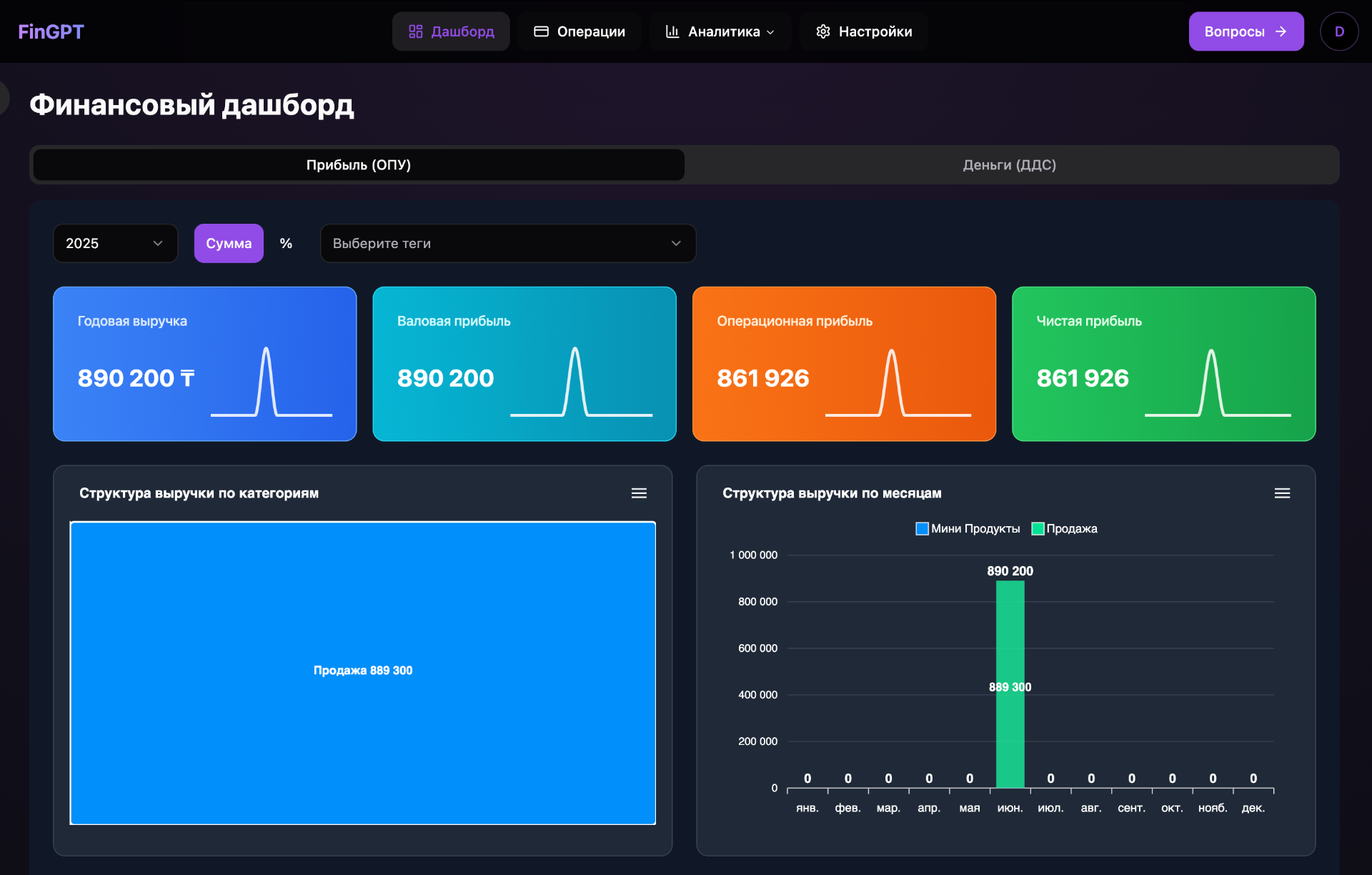Viewport: 1372px width, 875px height.
Task: Open the Операции page
Action: click(x=590, y=31)
